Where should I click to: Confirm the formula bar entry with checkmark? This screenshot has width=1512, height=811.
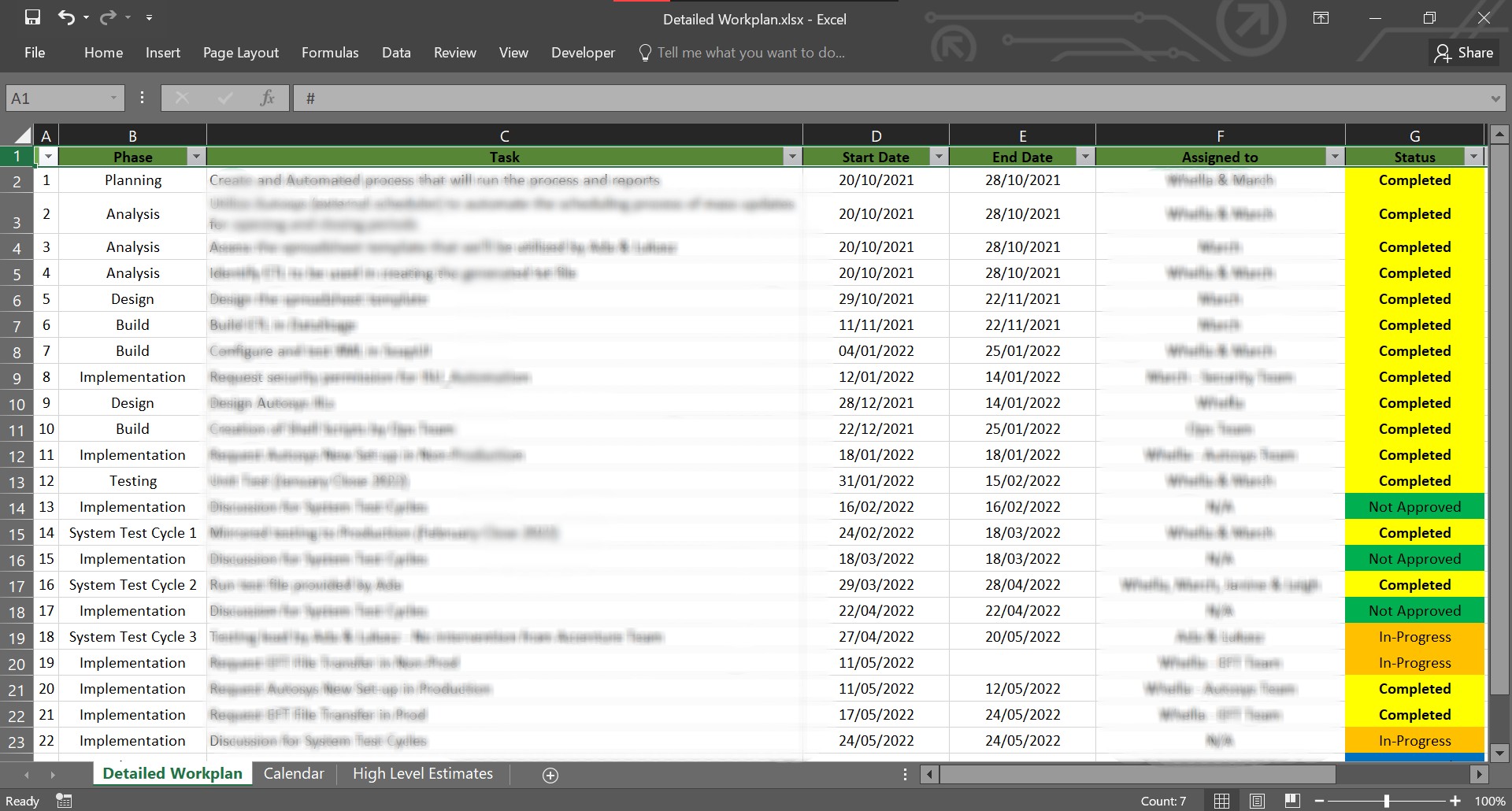225,98
